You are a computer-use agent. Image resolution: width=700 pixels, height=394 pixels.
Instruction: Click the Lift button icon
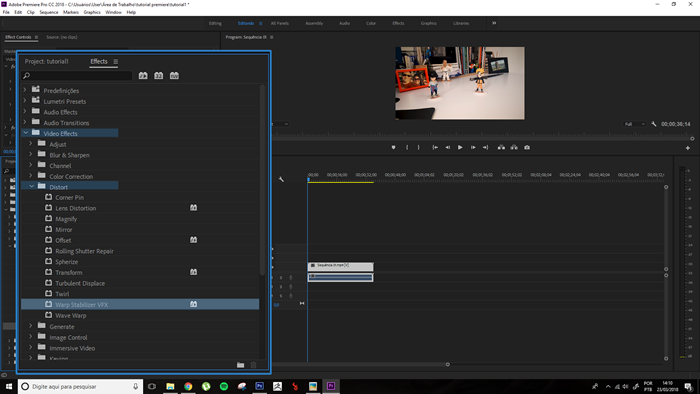[x=501, y=147]
